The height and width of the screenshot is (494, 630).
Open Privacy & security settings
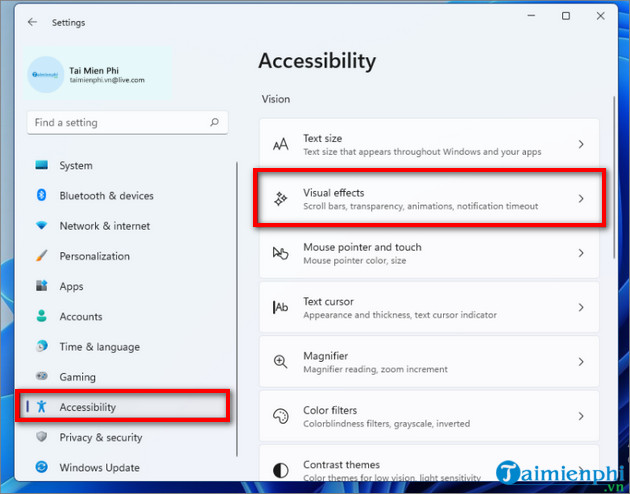128,437
